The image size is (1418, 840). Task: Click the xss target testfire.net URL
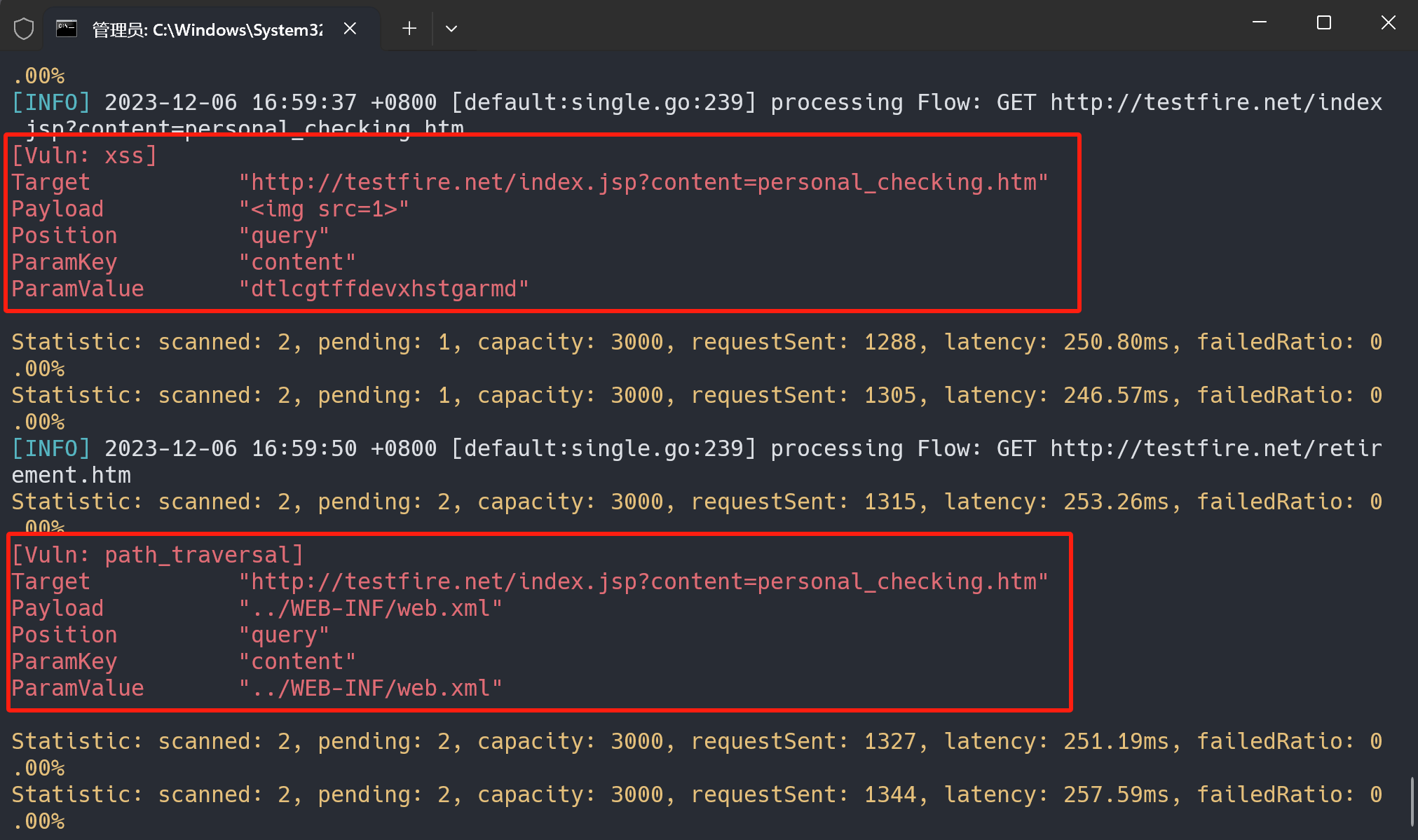[x=643, y=183]
